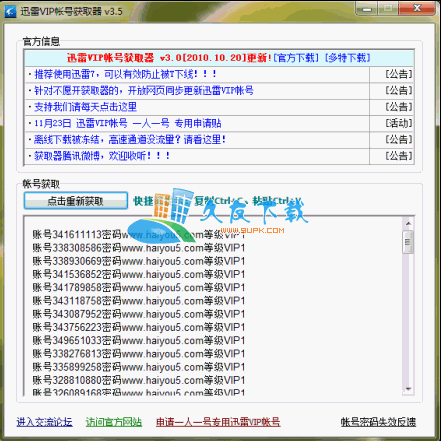Select account line 338930669
This screenshot has height=441, width=442.
(139, 261)
